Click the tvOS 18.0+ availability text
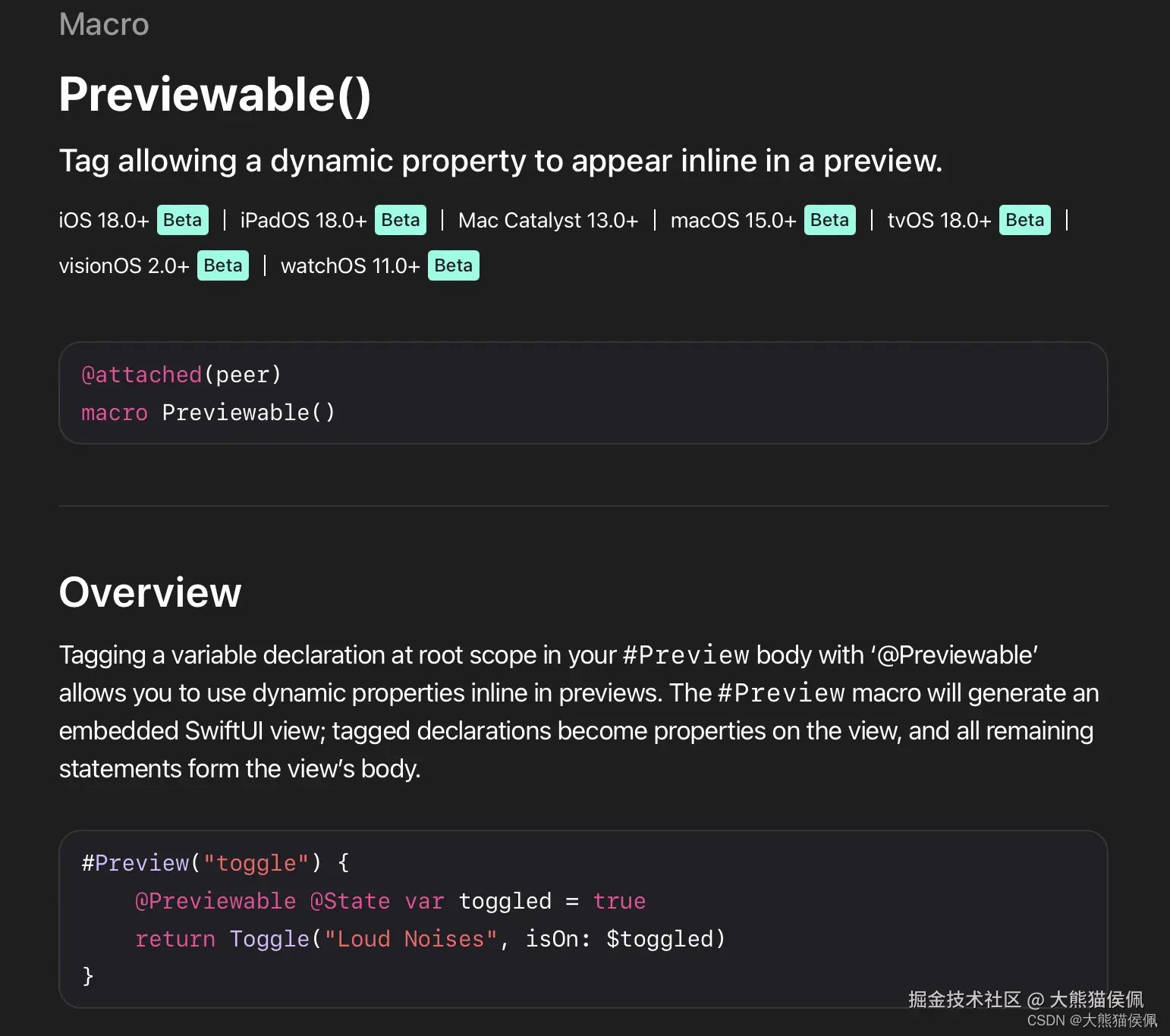Viewport: 1170px width, 1036px height. (x=939, y=221)
